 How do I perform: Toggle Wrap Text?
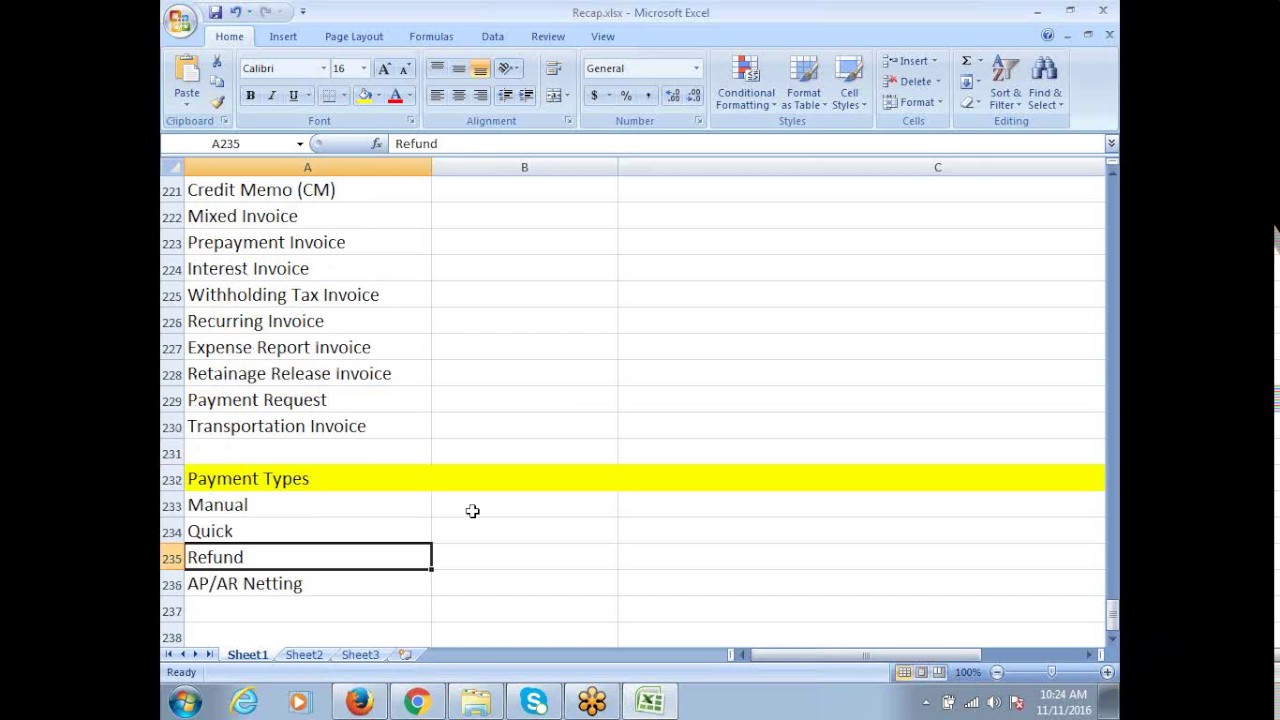pos(553,69)
